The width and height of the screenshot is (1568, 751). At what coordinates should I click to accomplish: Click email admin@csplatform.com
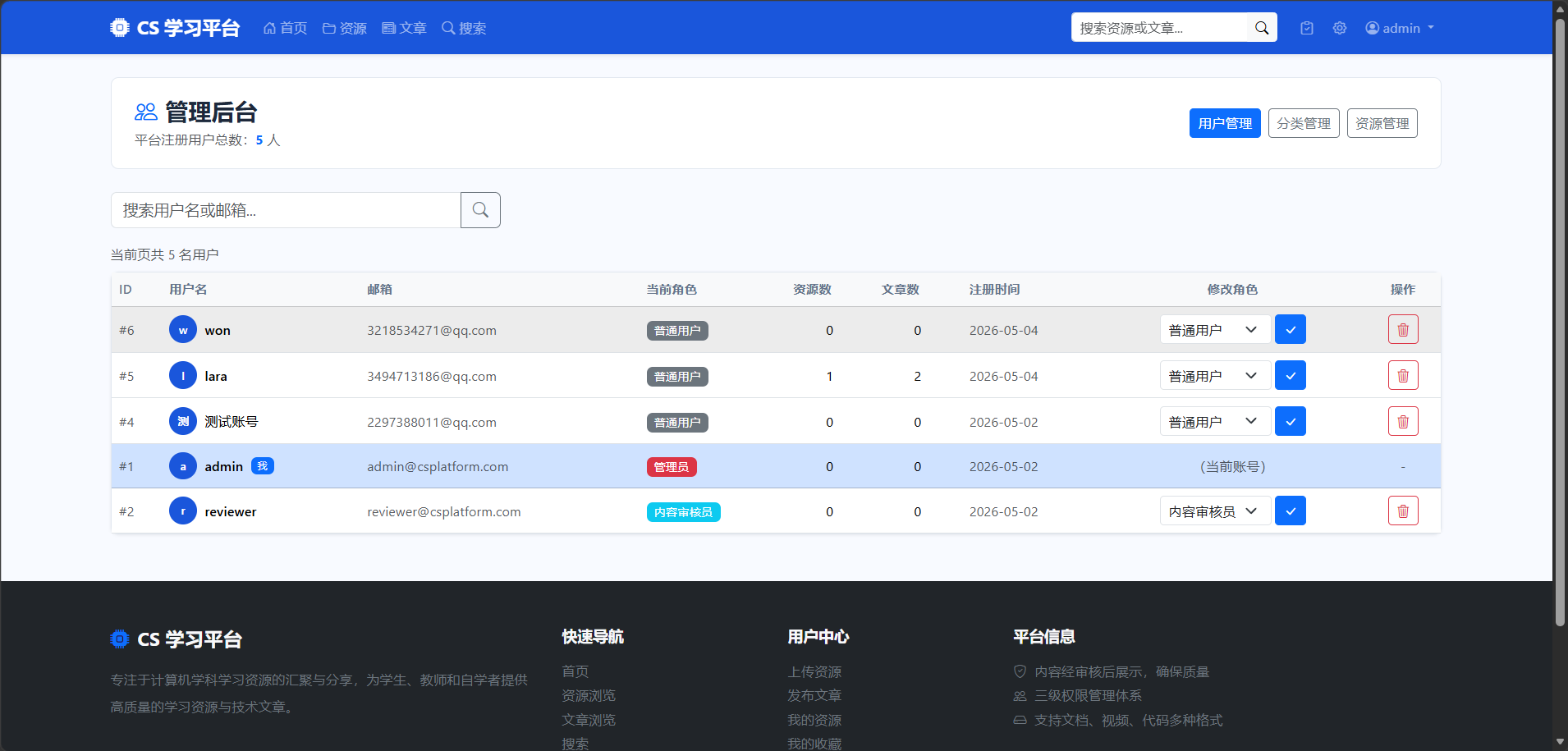[x=438, y=466]
